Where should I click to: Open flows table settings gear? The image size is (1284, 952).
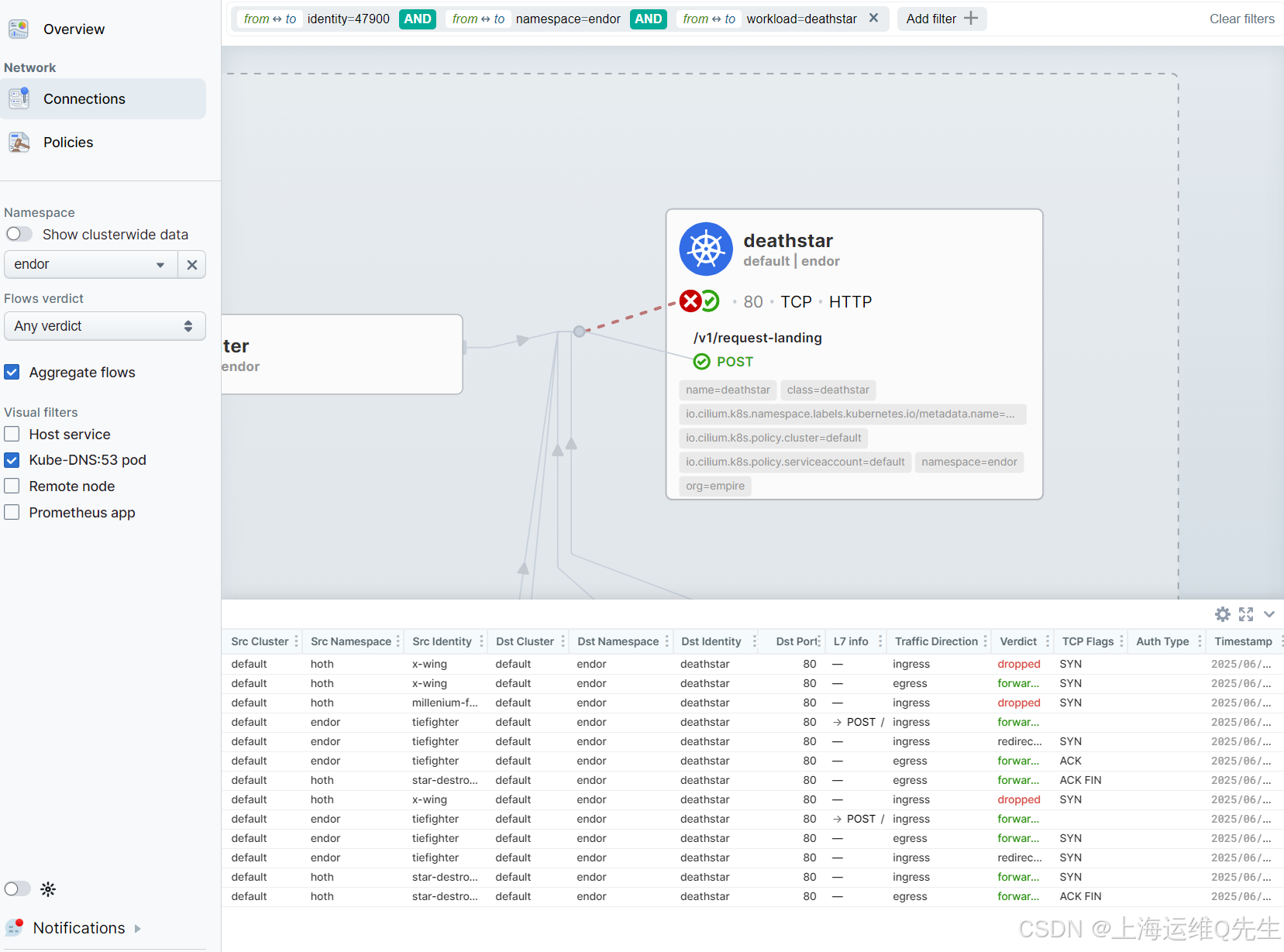click(1223, 614)
